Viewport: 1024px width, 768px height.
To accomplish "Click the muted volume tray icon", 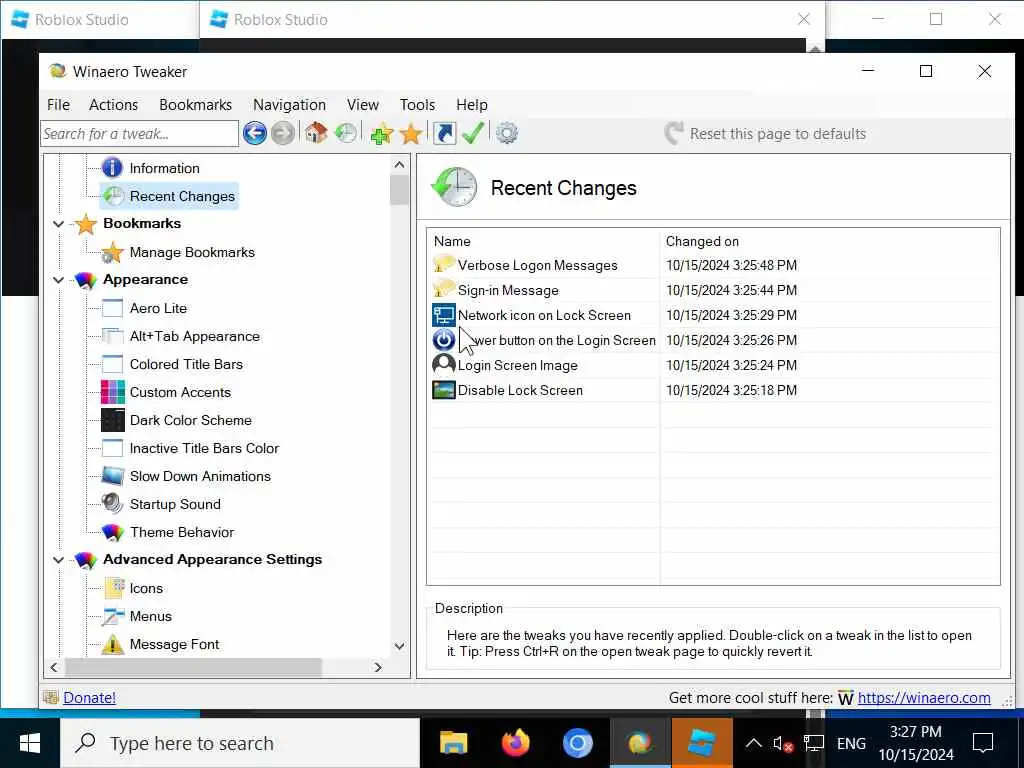I will click(782, 743).
